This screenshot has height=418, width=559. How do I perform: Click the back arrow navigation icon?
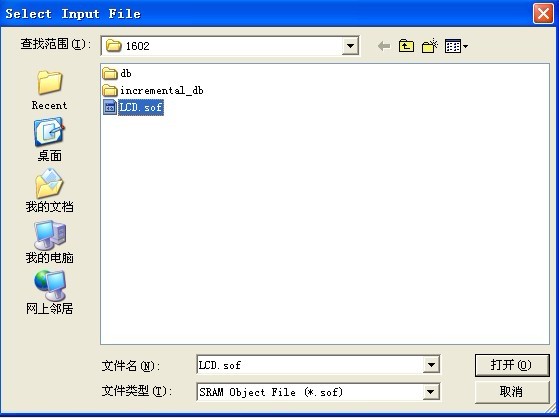click(384, 46)
